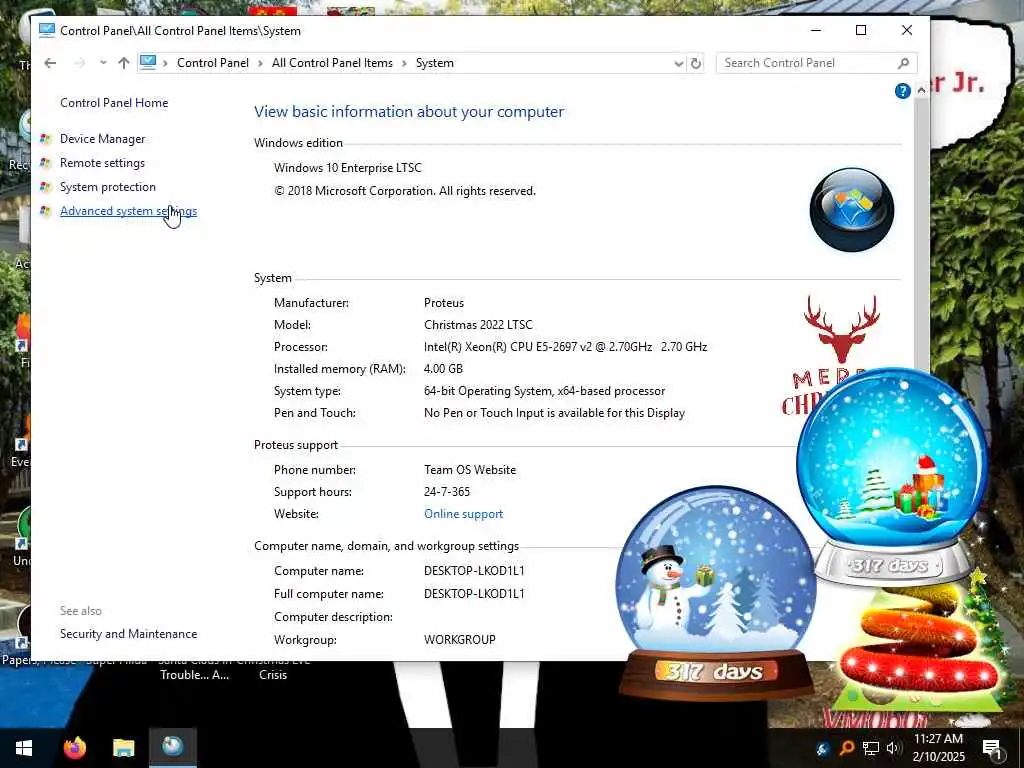This screenshot has height=768, width=1024.
Task: Click the Control Panel window title icon
Action: point(46,30)
